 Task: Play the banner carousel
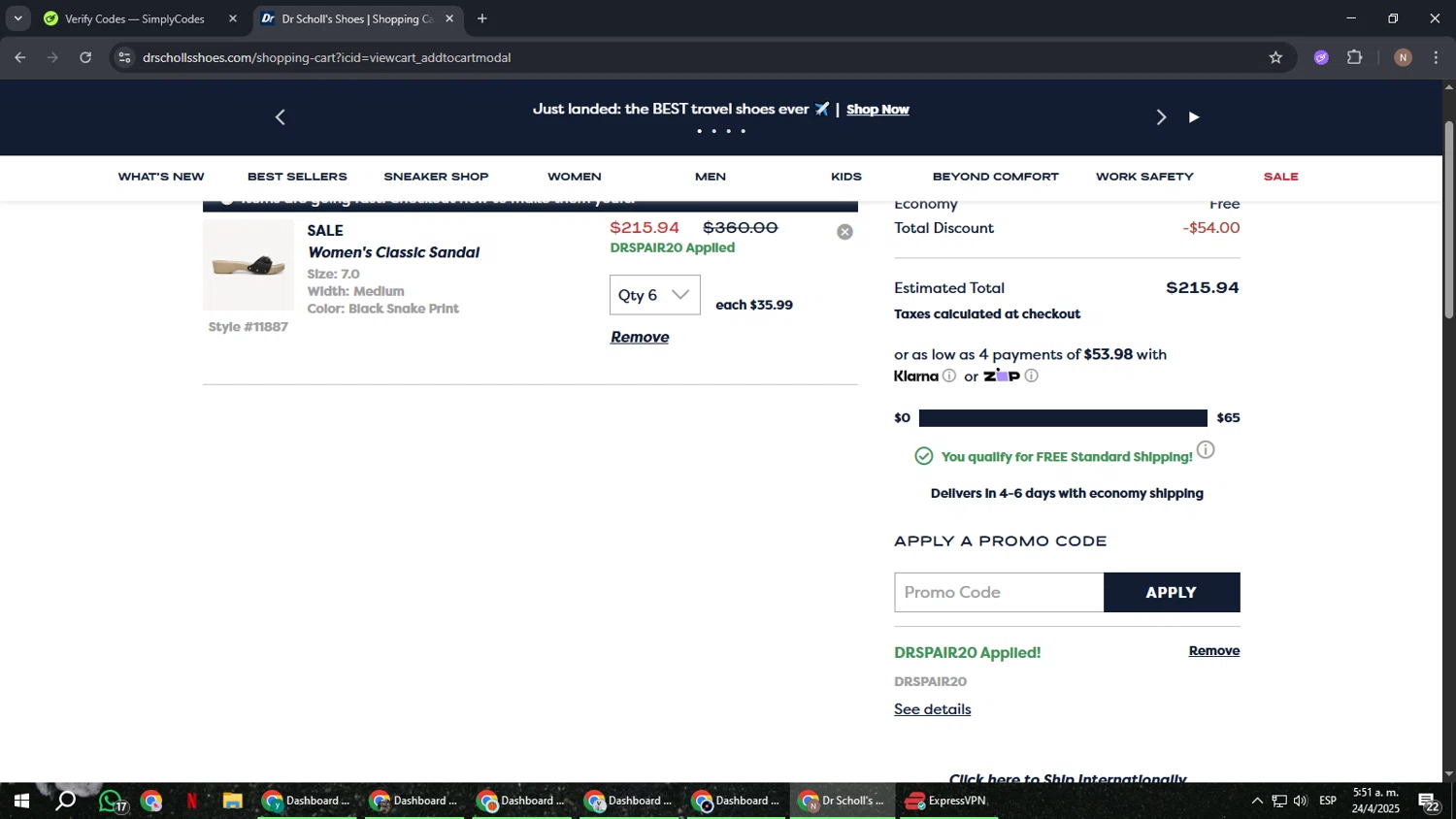tap(1194, 117)
